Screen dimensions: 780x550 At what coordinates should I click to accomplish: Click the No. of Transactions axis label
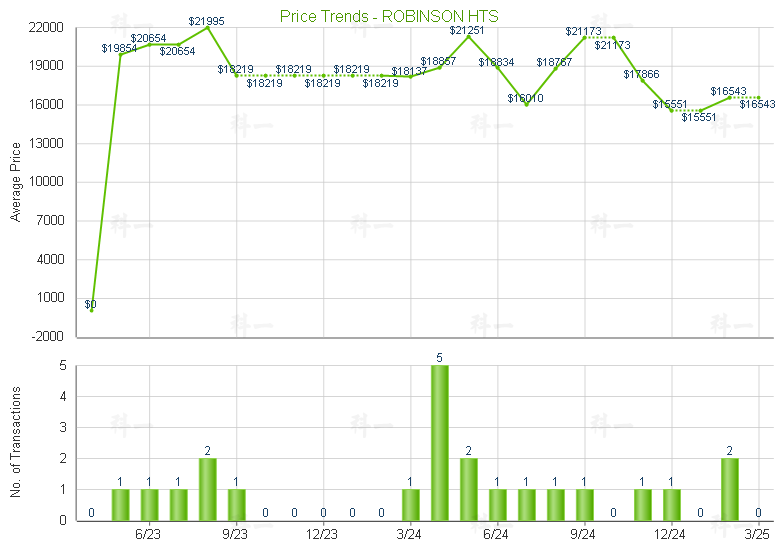(16, 442)
